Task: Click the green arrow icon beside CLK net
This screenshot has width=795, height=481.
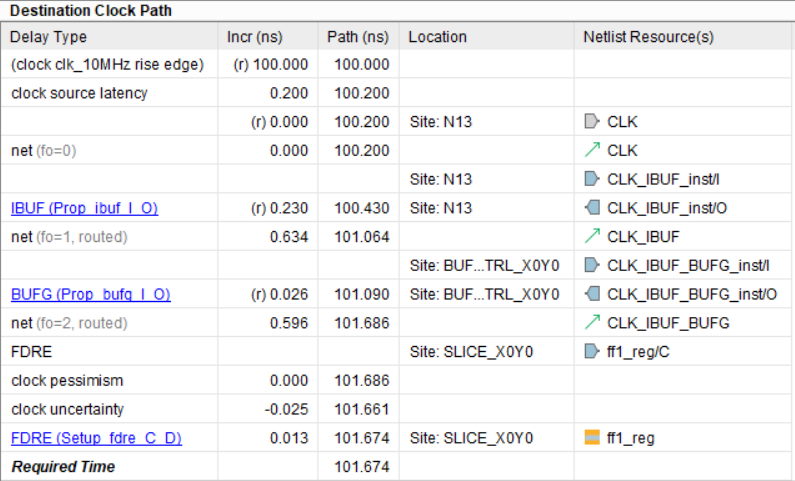Action: tap(592, 151)
